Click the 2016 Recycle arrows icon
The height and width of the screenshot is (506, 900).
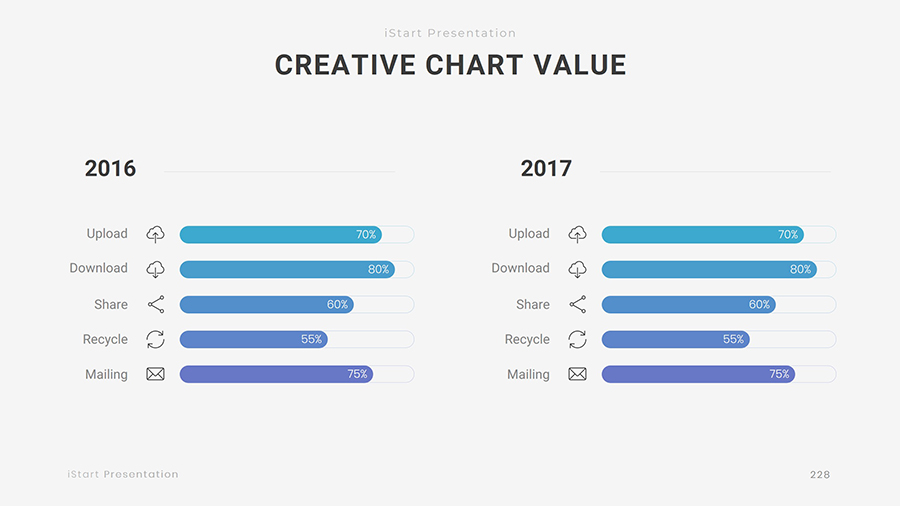pos(155,339)
